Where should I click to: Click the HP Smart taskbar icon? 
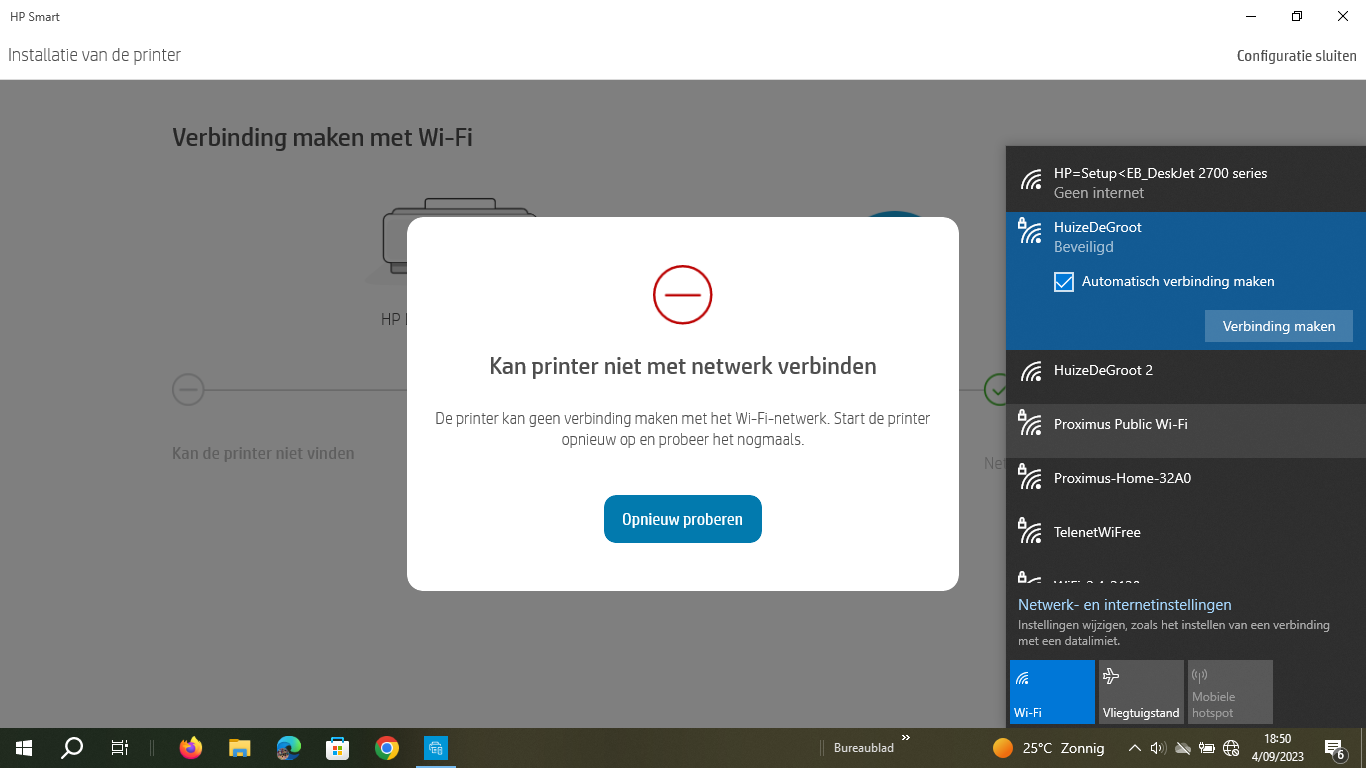click(x=436, y=748)
